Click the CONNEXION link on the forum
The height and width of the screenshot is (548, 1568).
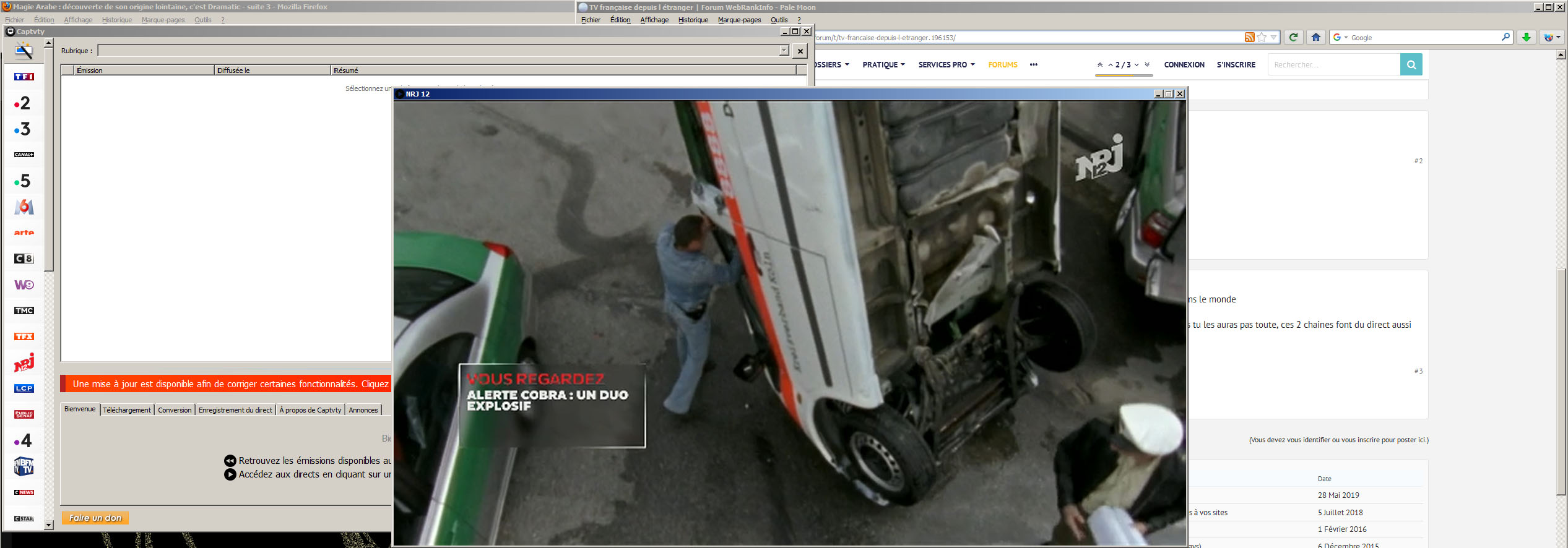point(1184,64)
